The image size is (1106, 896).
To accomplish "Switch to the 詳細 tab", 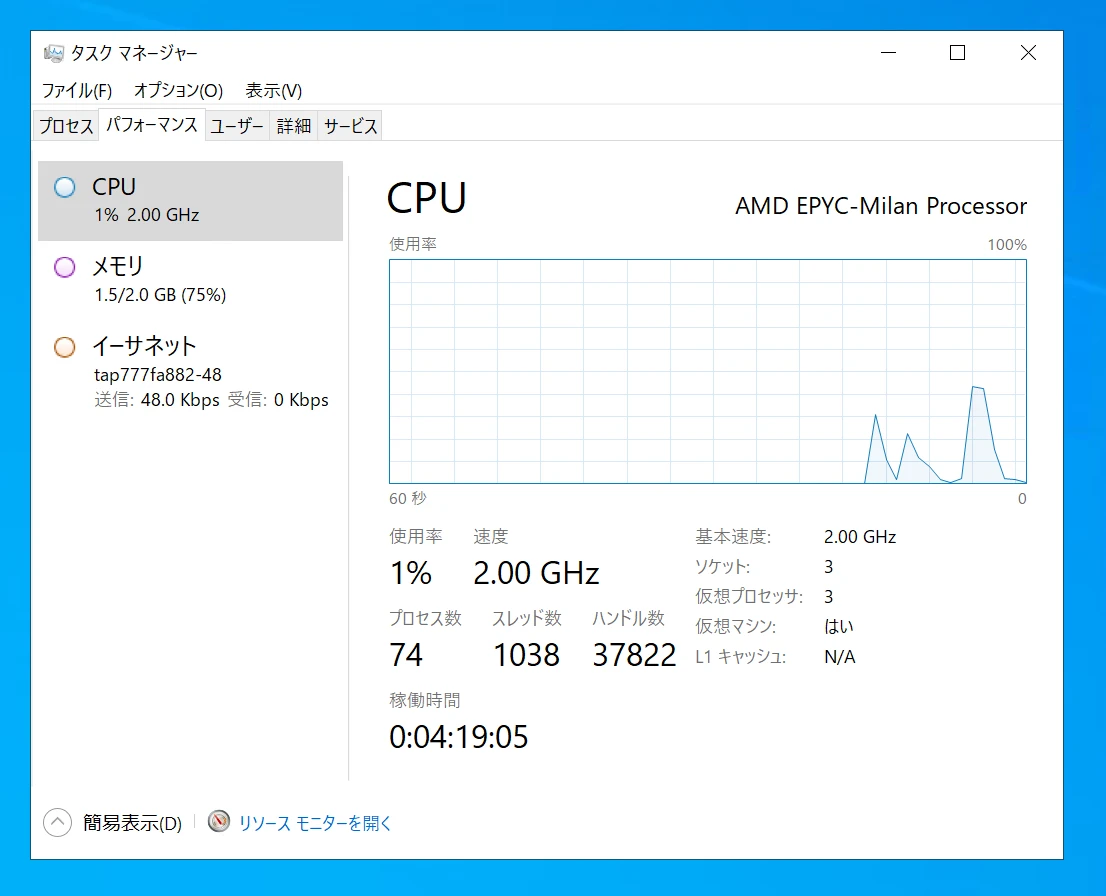I will coord(293,126).
